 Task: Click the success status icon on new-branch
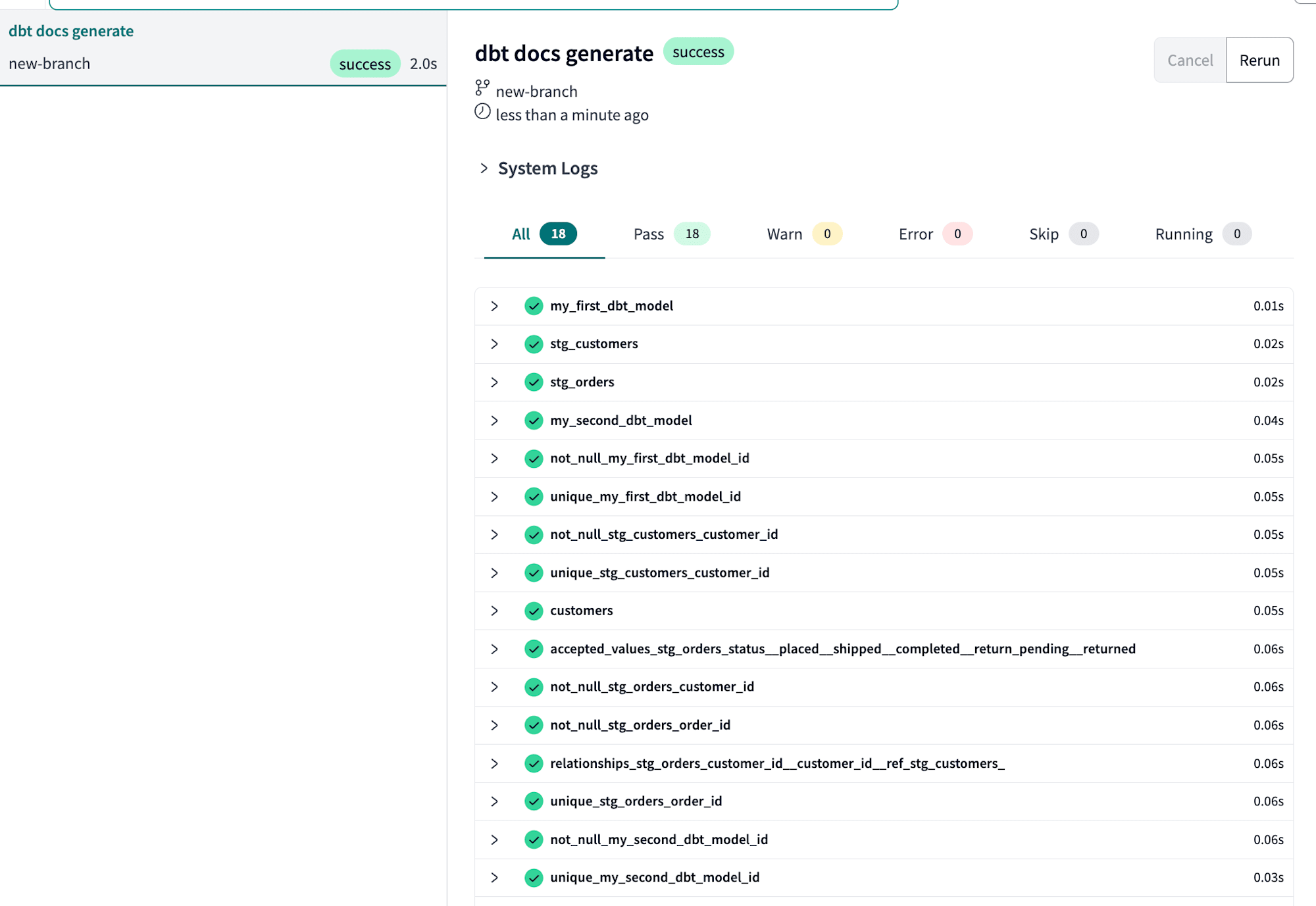[364, 63]
